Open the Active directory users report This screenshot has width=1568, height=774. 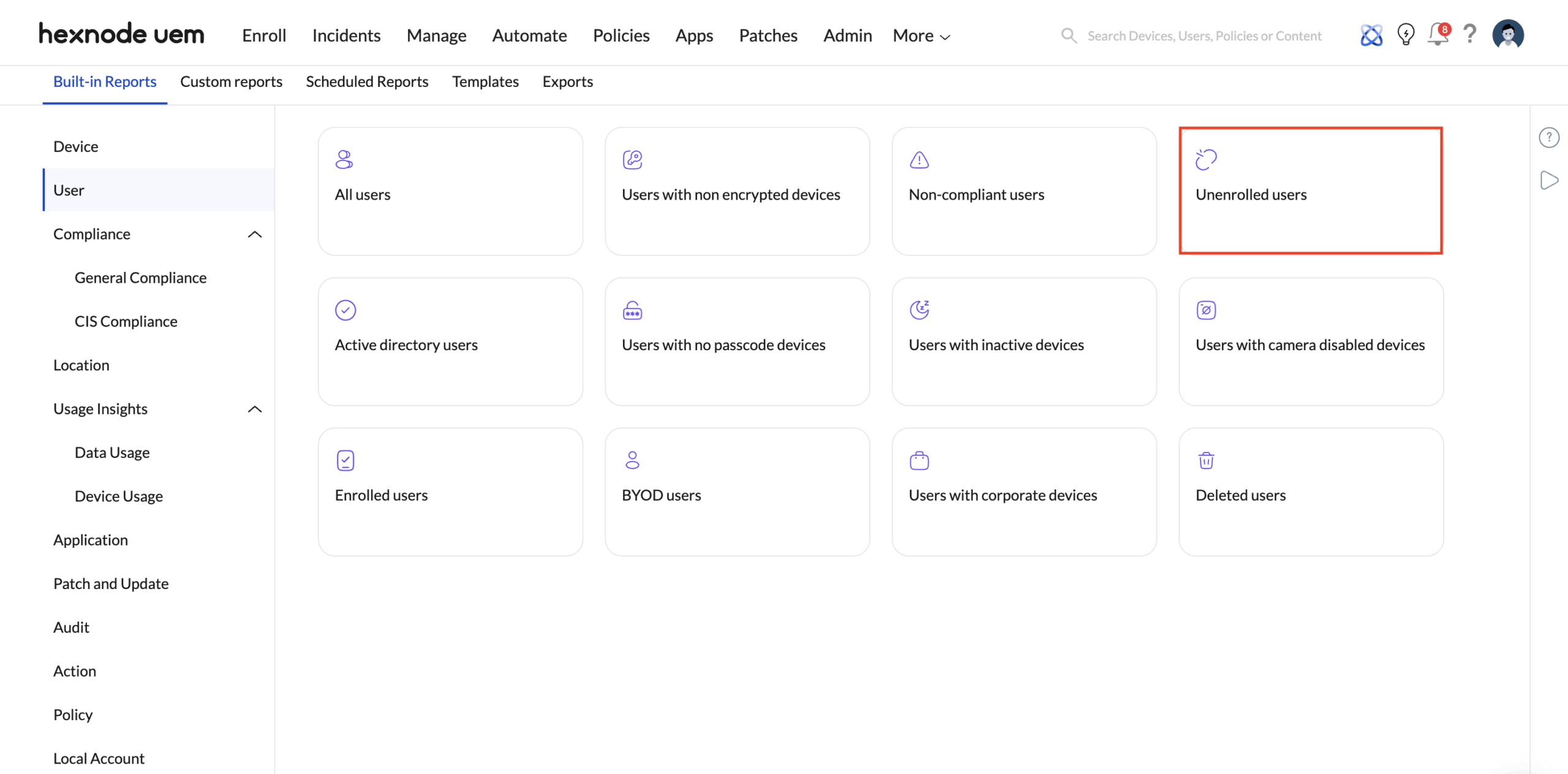[450, 341]
